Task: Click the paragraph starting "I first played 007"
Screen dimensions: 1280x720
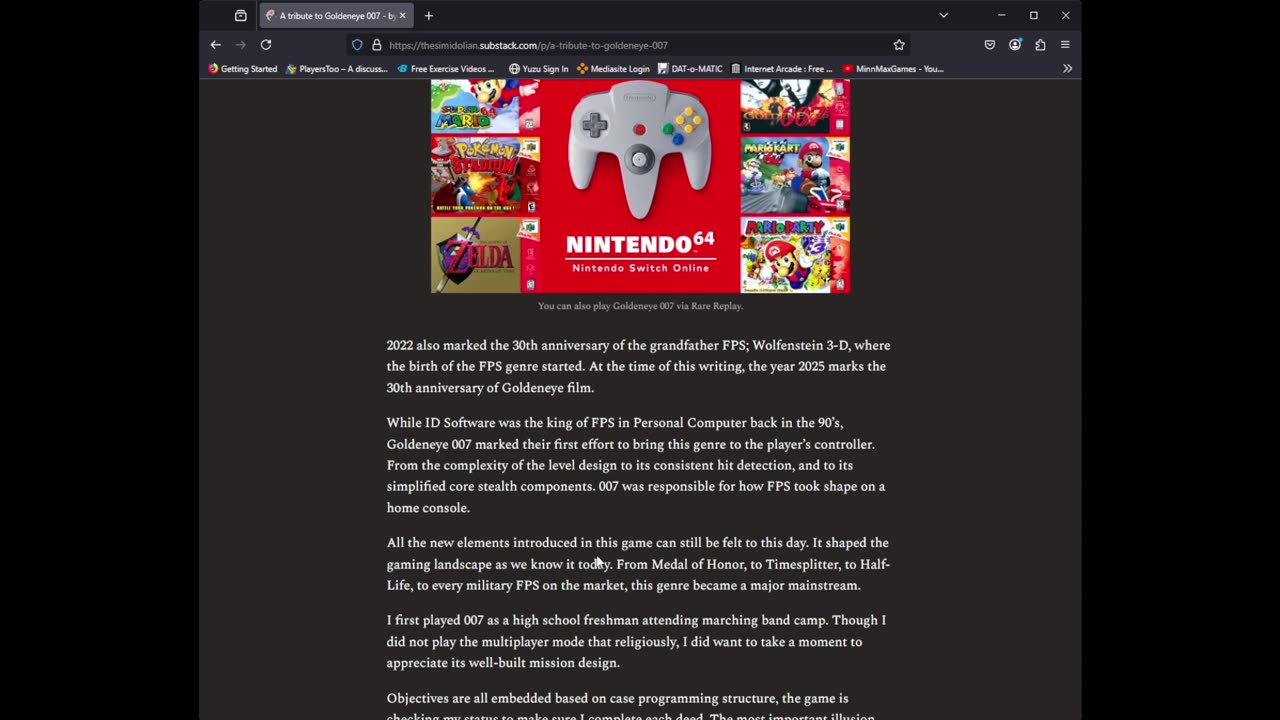Action: coord(636,641)
